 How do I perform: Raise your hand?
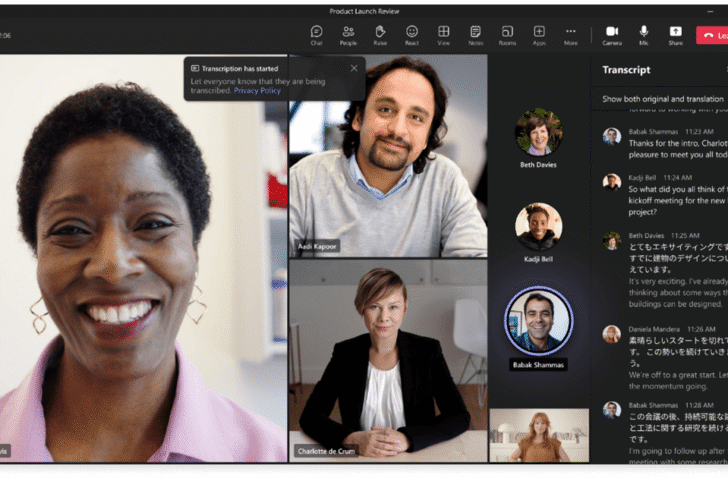coord(380,35)
